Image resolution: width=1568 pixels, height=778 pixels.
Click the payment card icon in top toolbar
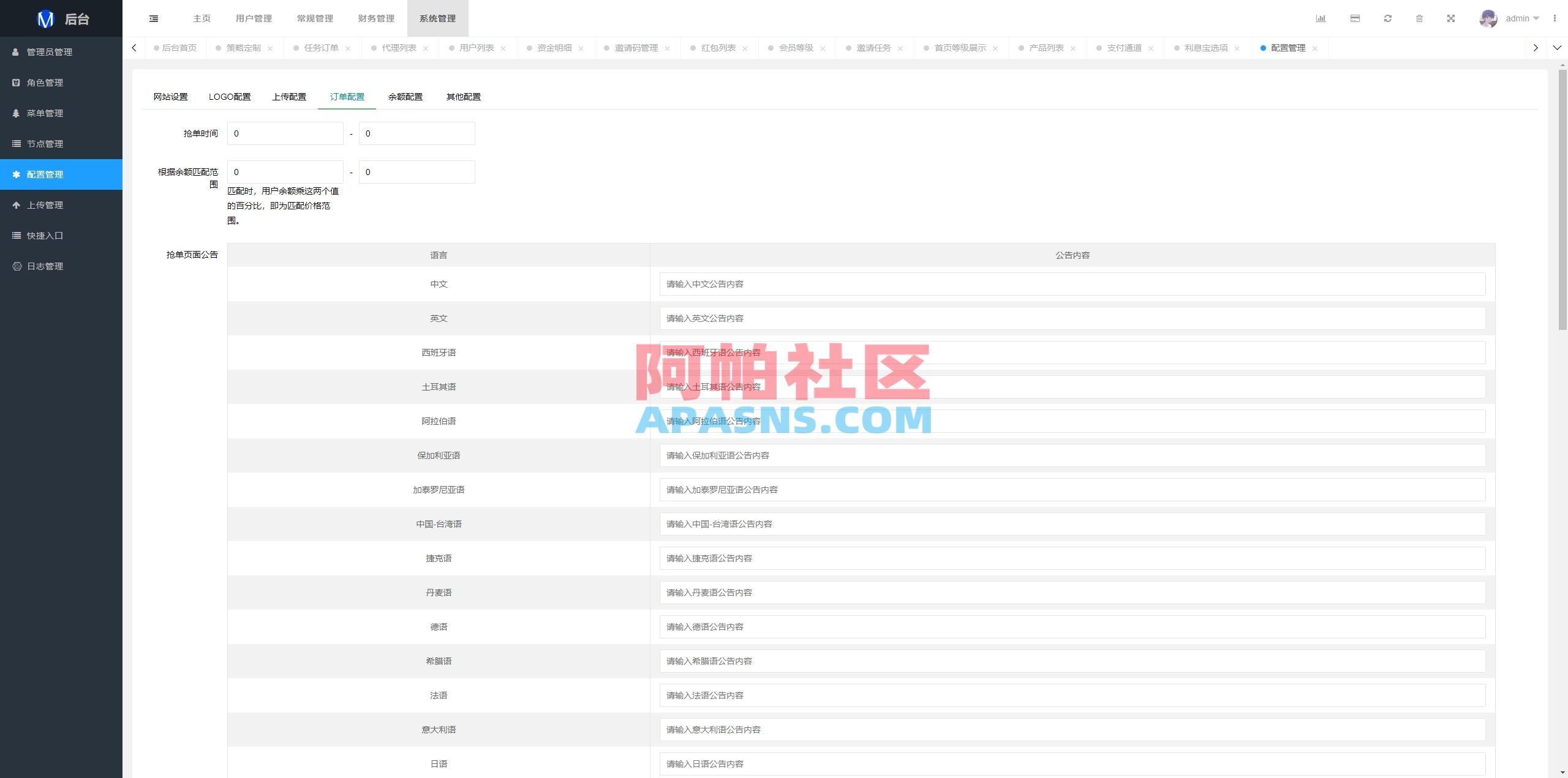pyautogui.click(x=1354, y=18)
